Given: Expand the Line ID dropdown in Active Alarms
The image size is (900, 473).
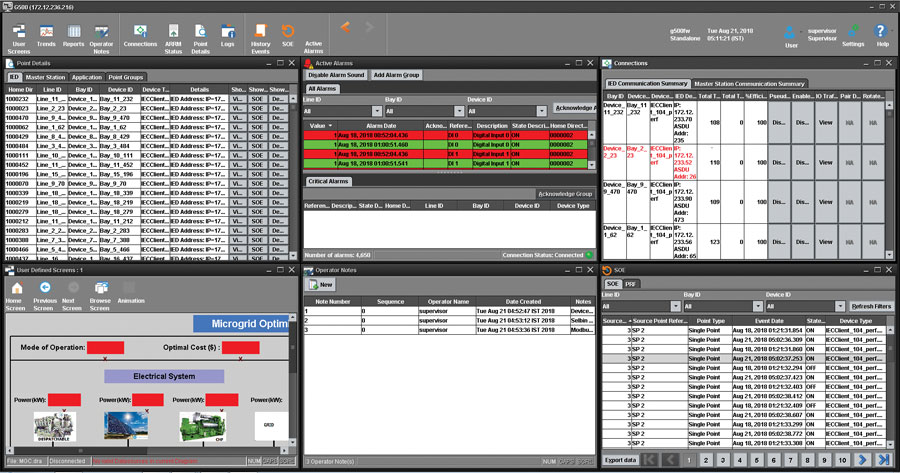Looking at the screenshot, I should point(377,111).
